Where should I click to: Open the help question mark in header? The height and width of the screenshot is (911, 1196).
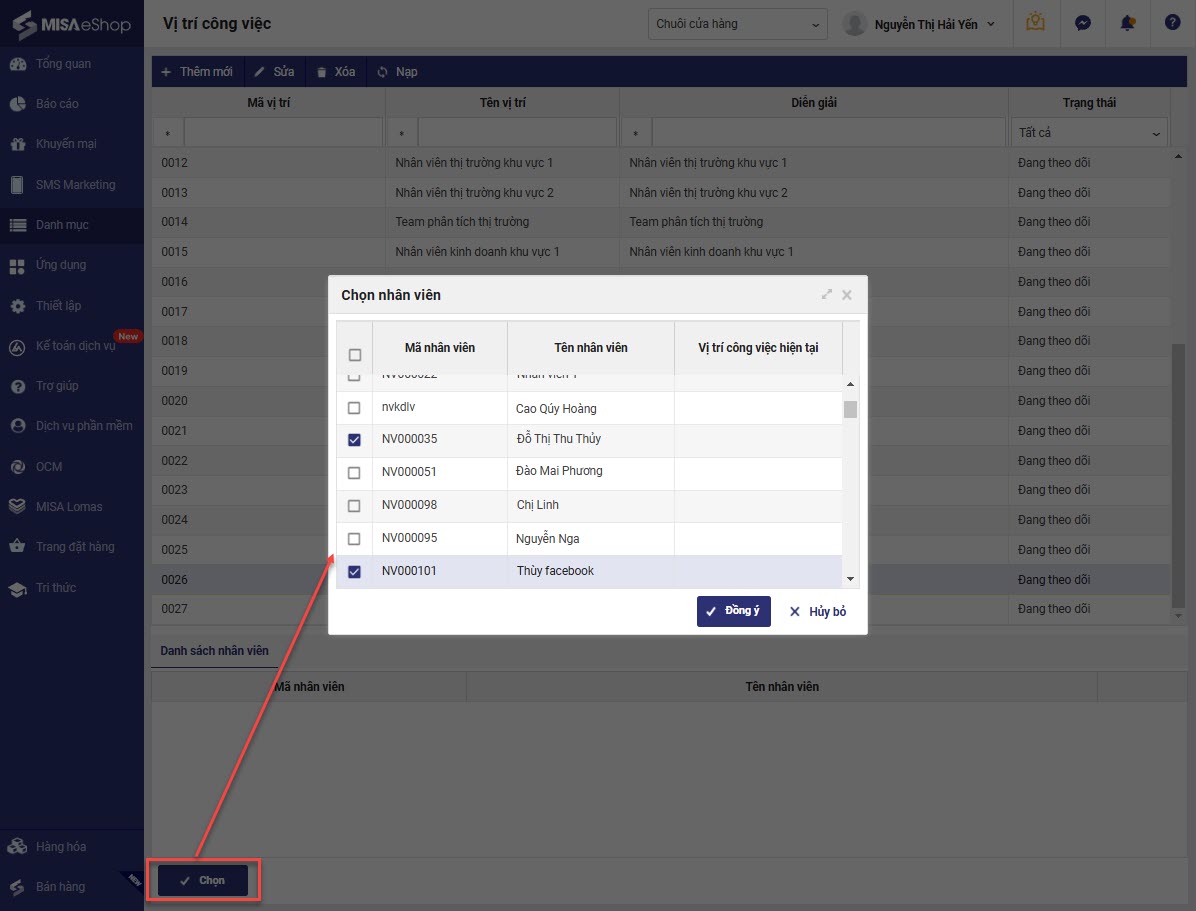click(x=1172, y=23)
